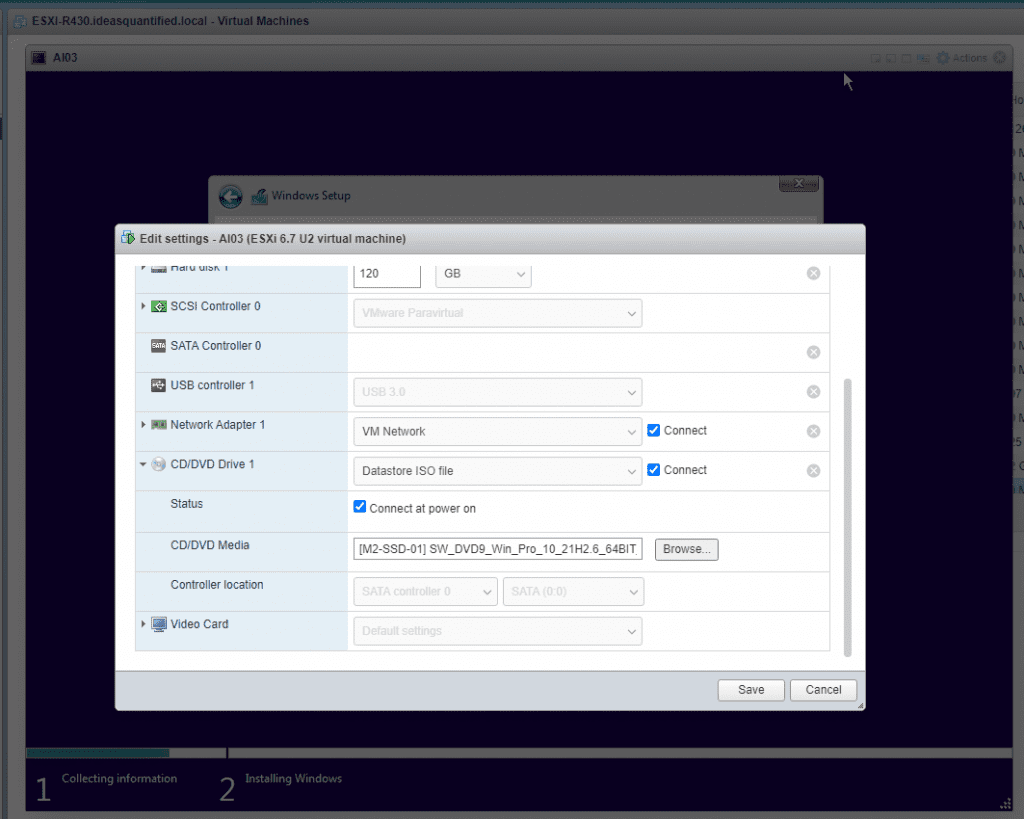Click the keyboard layout icon in console toolbar
This screenshot has height=819, width=1024.
923,58
